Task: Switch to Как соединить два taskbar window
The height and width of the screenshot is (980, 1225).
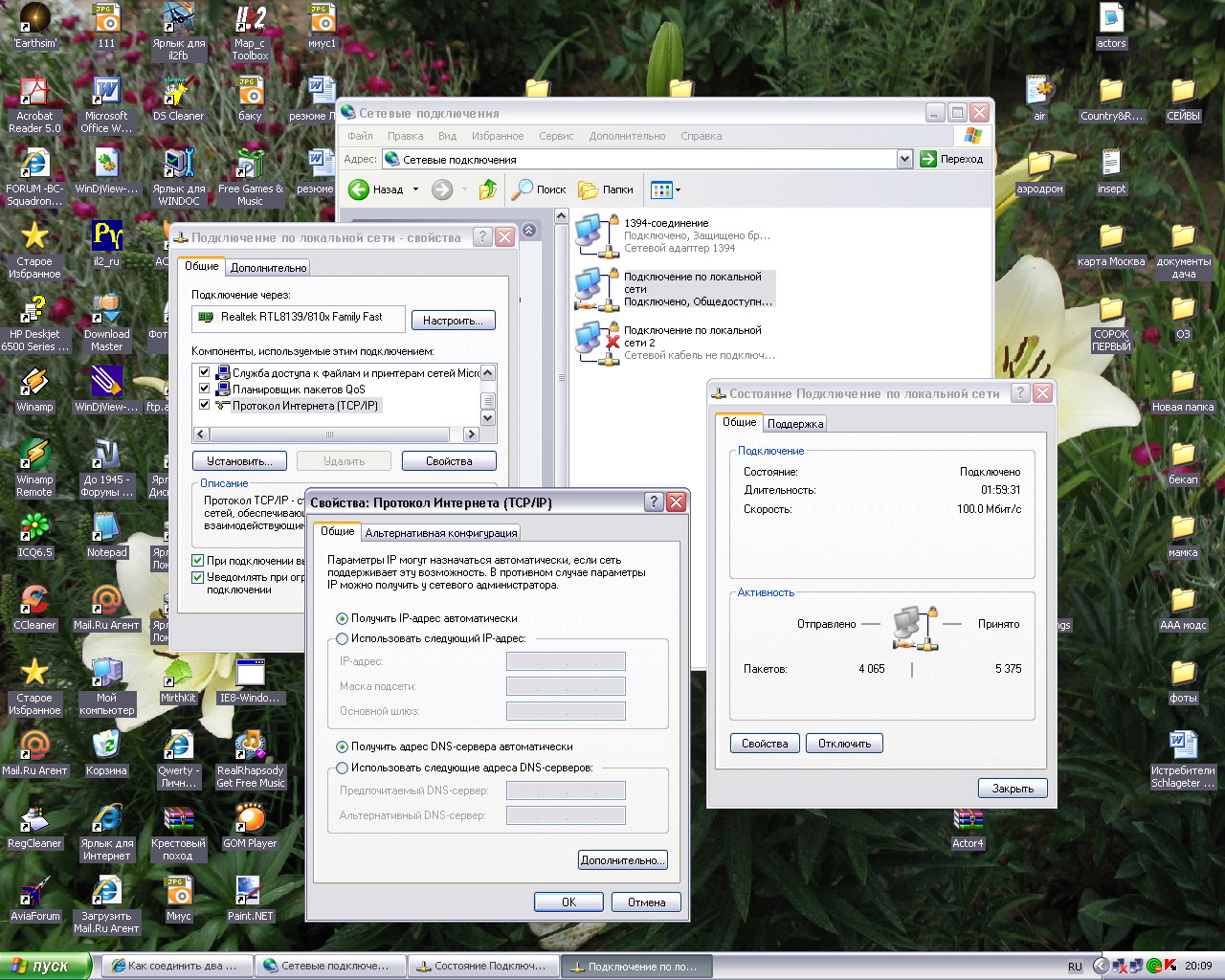Action: click(x=179, y=967)
